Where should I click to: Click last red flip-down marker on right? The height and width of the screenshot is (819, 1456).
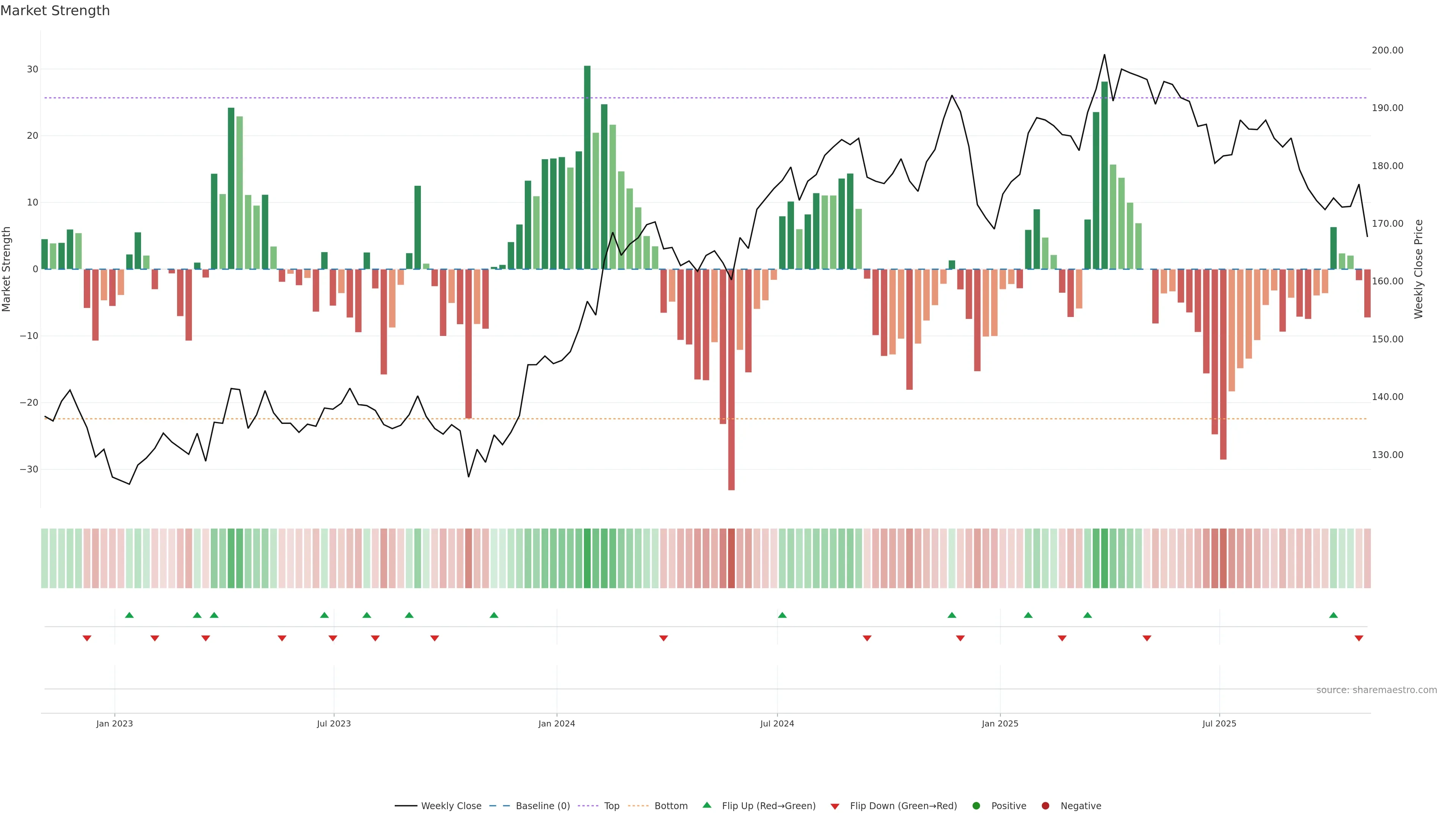point(1359,638)
